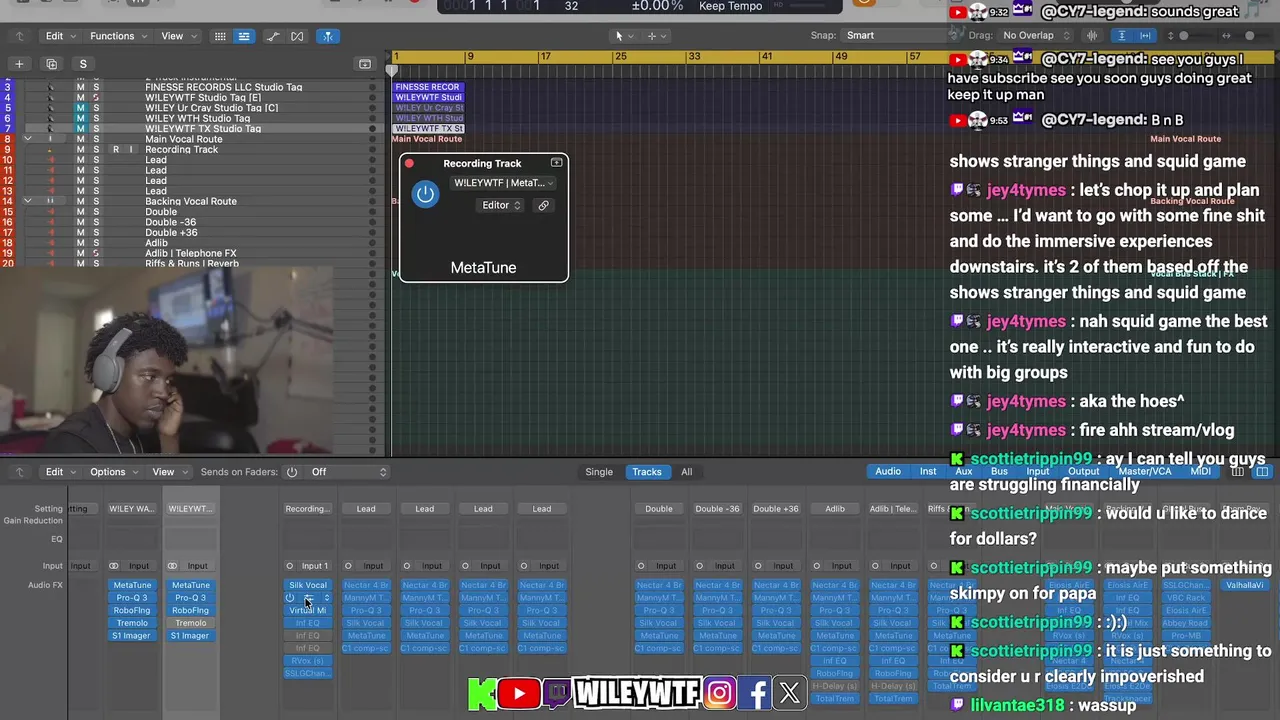This screenshot has width=1280, height=720.
Task: Adjust the horizontal zoom slider
Action: pyautogui.click(x=1250, y=36)
